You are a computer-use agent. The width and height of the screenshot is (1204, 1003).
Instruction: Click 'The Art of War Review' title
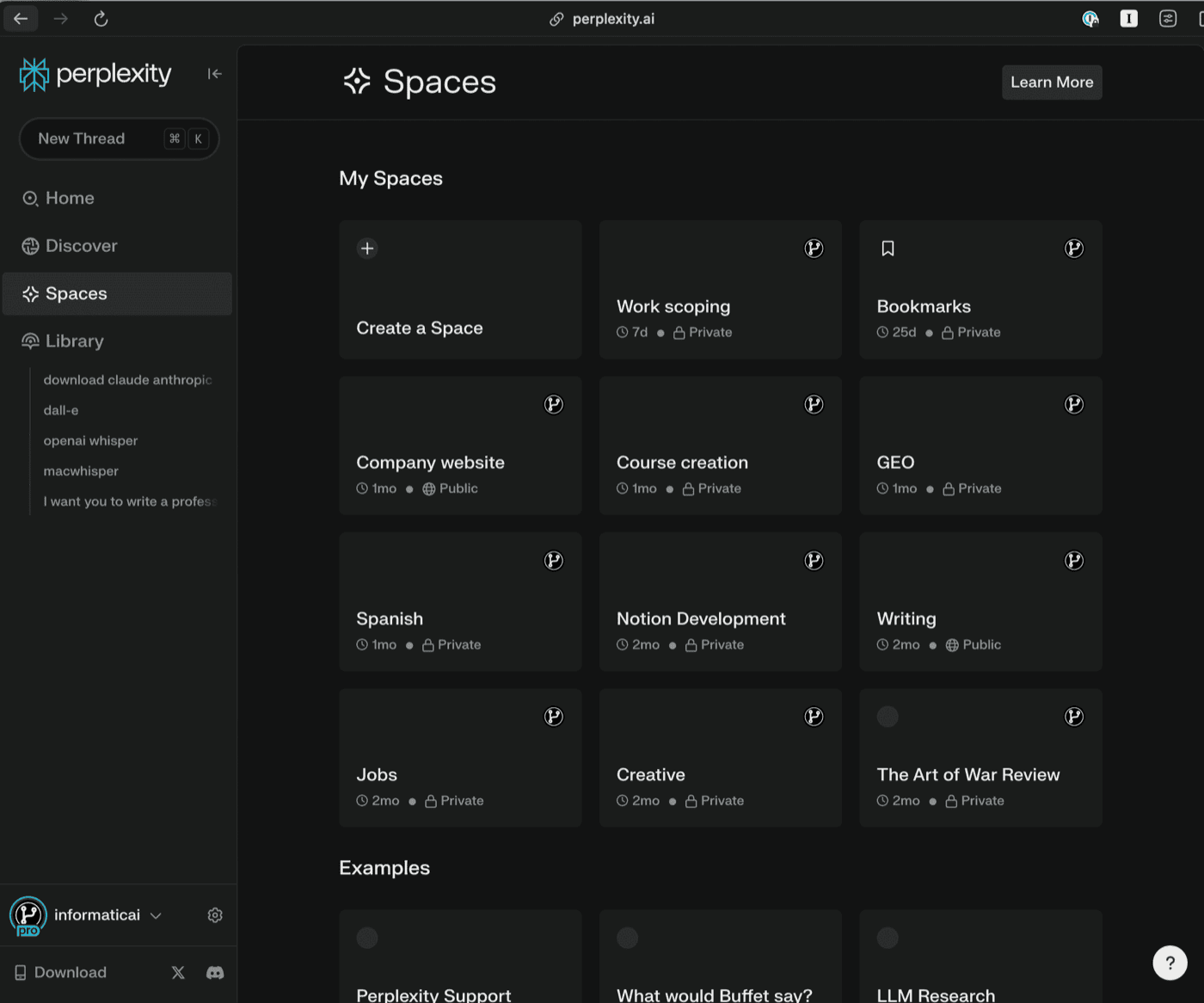(x=968, y=775)
